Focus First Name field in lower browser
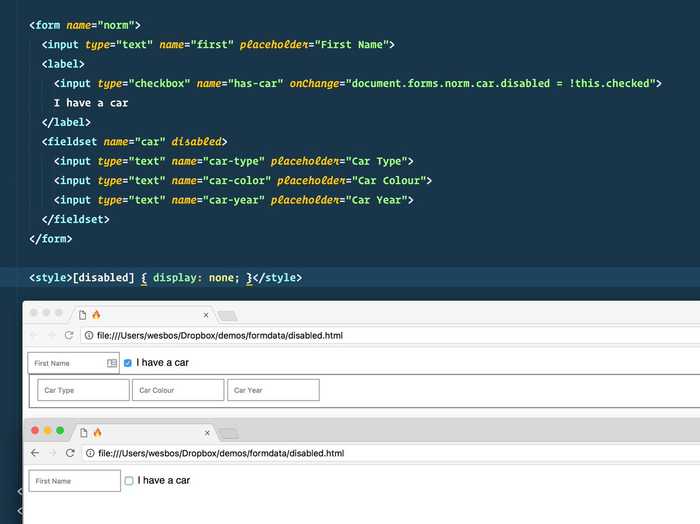Image resolution: width=700 pixels, height=524 pixels. coord(75,481)
